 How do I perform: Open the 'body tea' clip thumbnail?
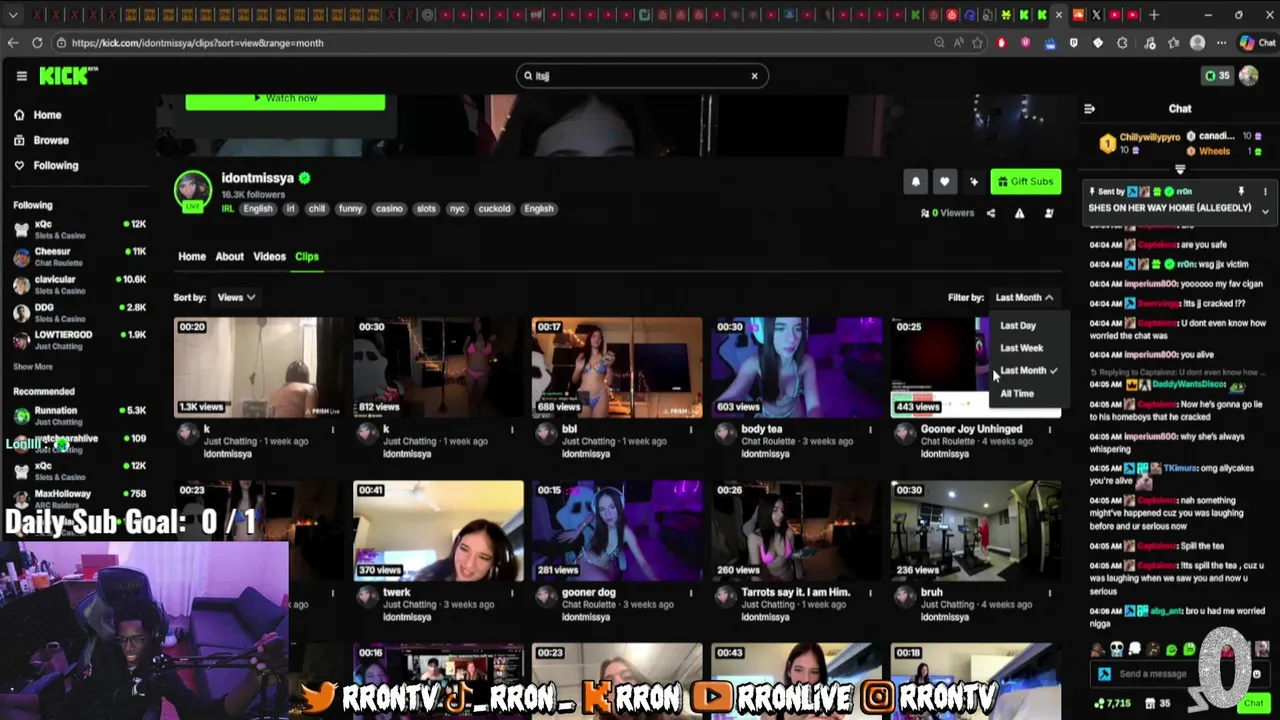[x=797, y=367]
